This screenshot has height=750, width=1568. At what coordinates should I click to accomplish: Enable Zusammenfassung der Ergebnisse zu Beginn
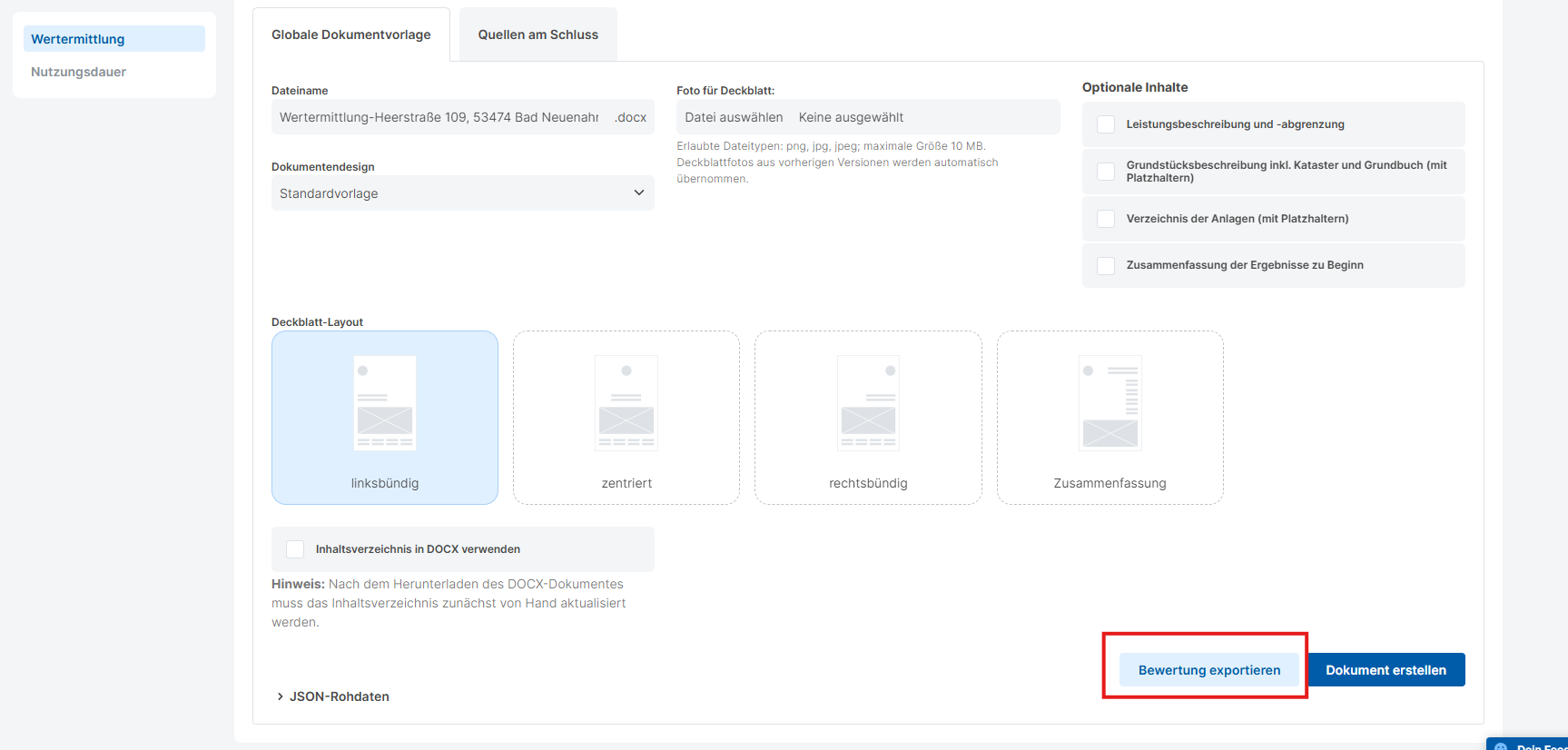tap(1106, 265)
